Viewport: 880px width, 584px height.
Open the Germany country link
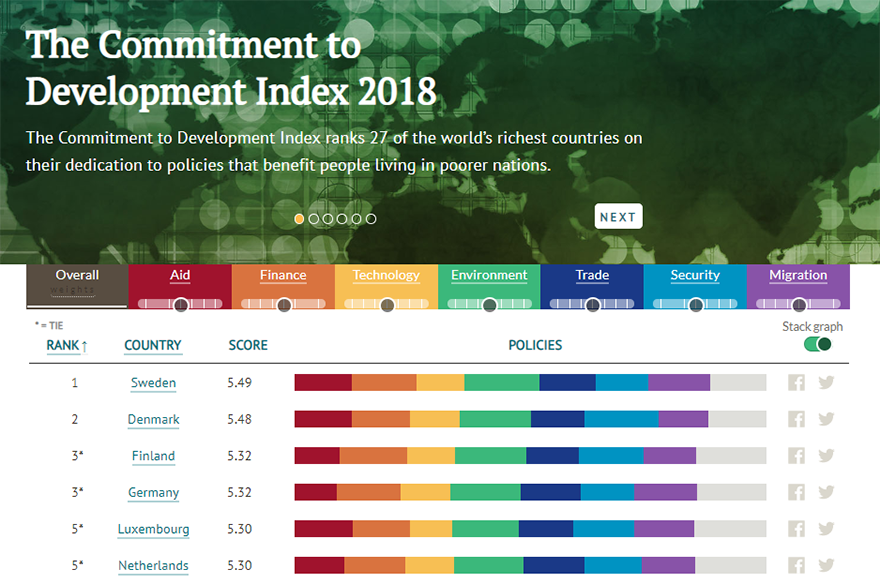point(153,493)
